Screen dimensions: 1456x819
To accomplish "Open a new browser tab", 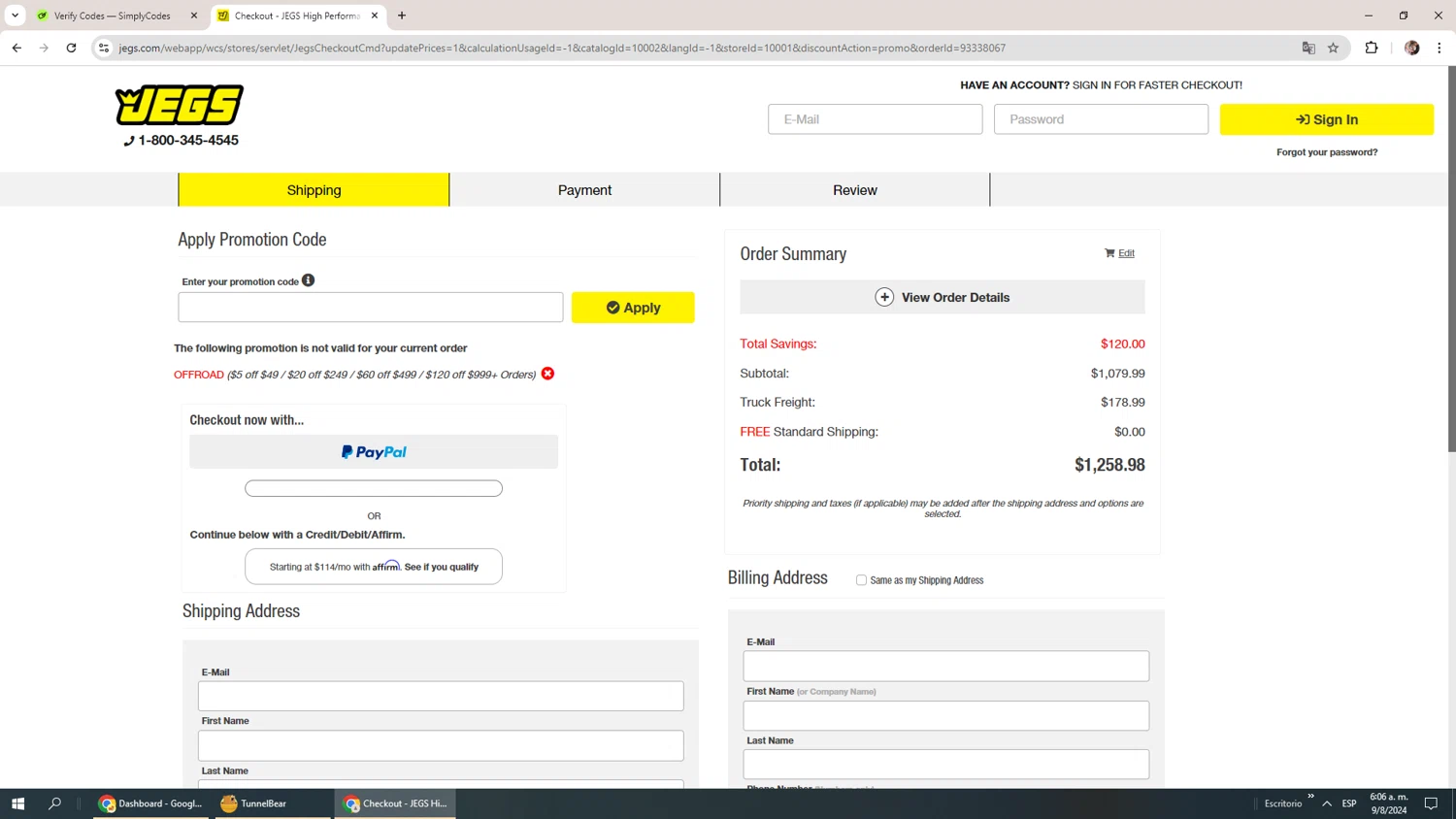I will [402, 16].
